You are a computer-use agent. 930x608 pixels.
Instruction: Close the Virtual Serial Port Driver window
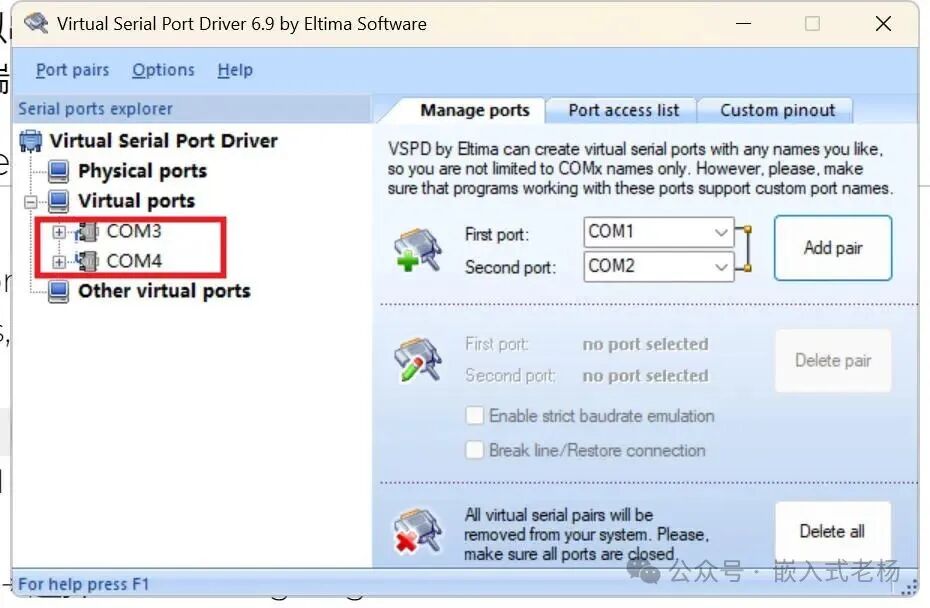click(883, 24)
